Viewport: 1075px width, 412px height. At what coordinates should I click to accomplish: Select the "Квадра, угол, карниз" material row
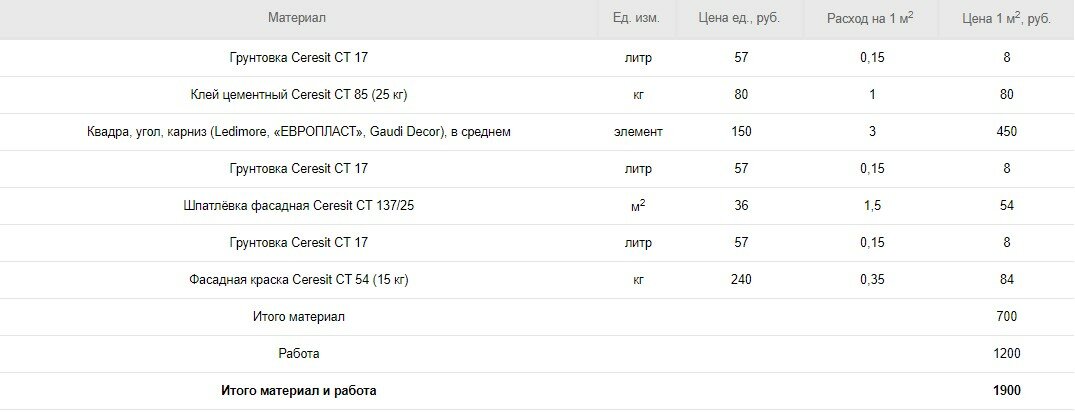[x=299, y=132]
